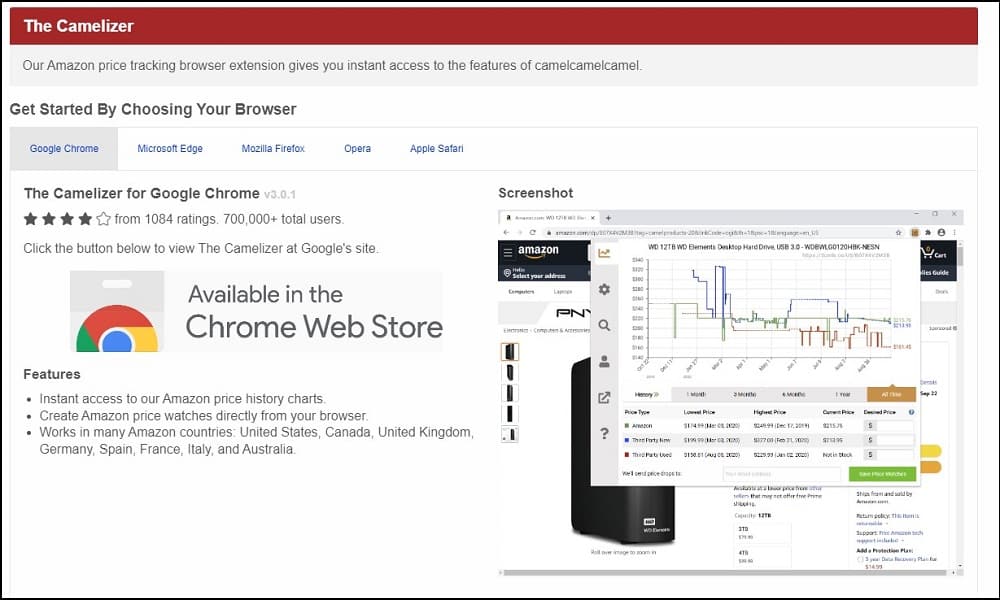Open the Amazon Cart icon
The image size is (1000, 600).
pos(934,253)
